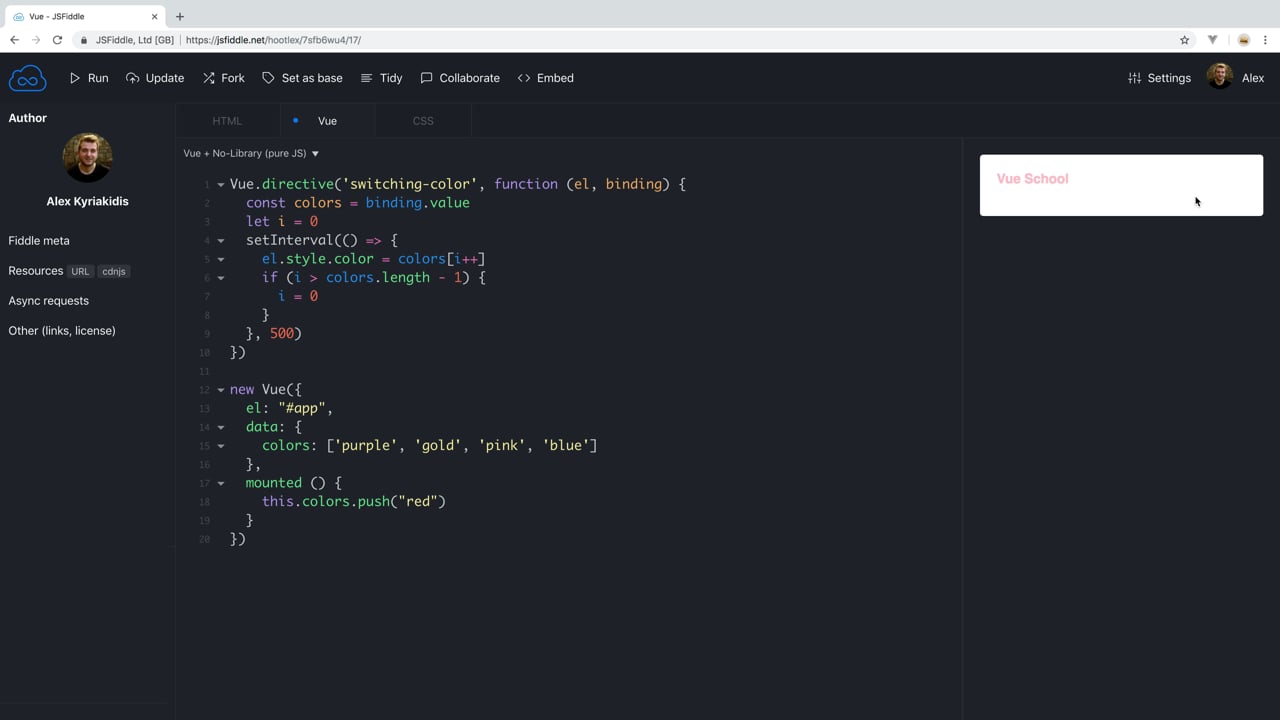Collapse the if block at line 6
This screenshot has height=720, width=1280.
point(221,278)
